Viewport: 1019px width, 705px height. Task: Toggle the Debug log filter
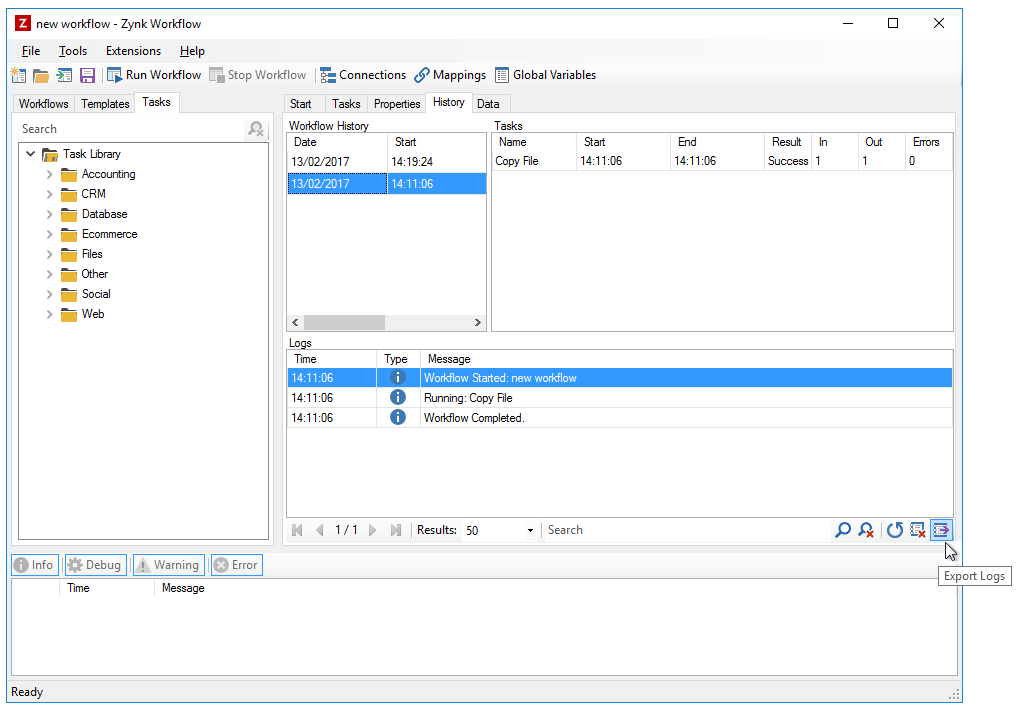coord(95,565)
